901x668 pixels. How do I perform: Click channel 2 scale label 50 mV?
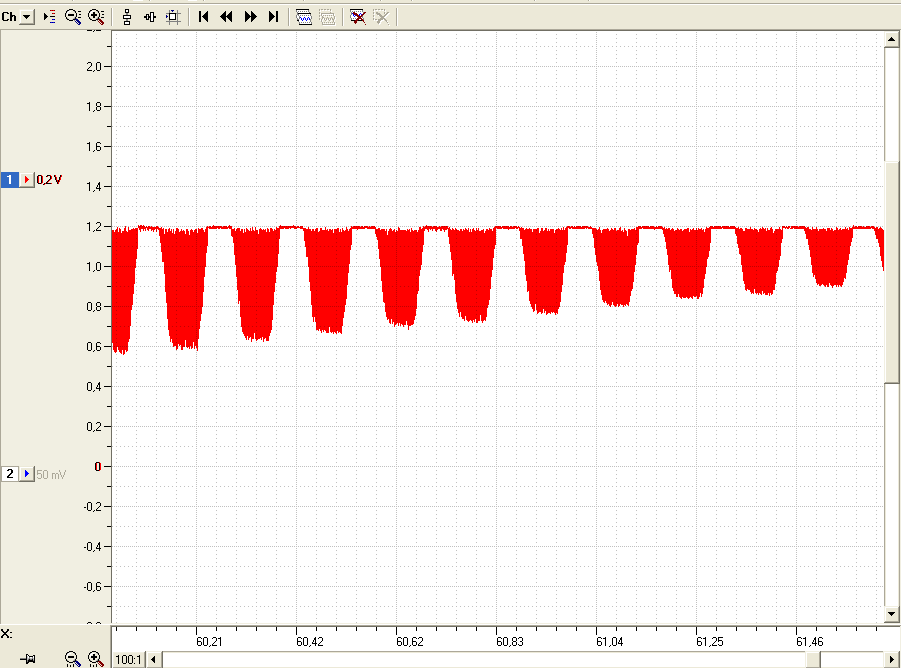[51, 474]
